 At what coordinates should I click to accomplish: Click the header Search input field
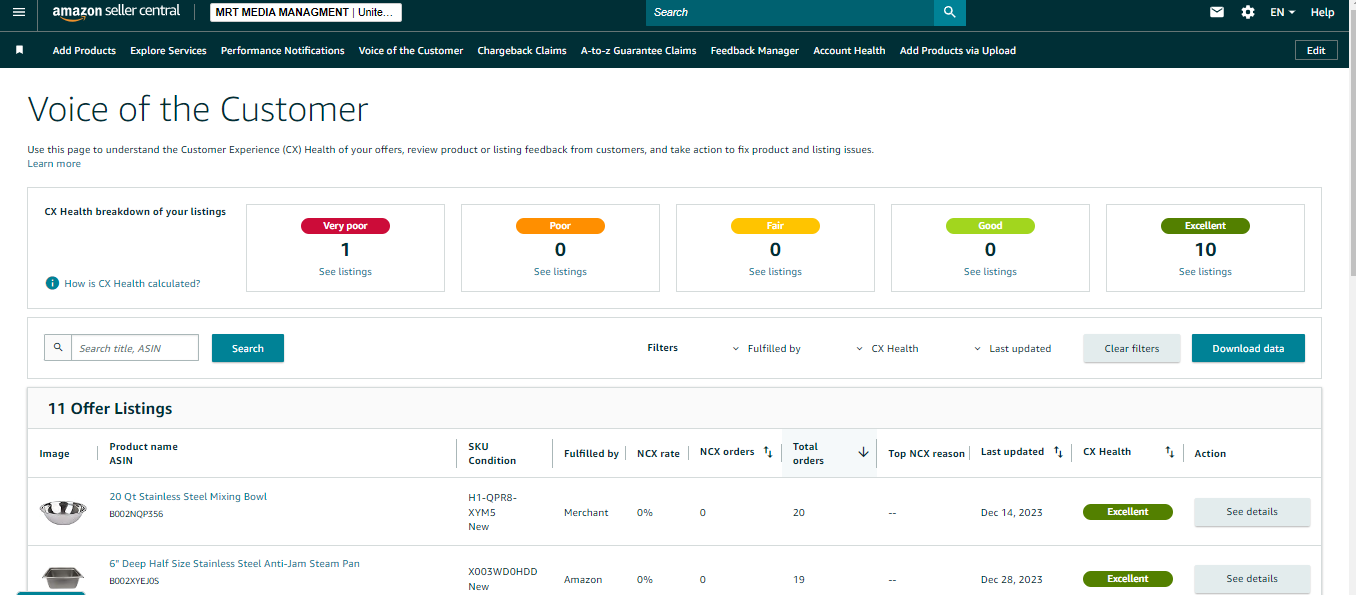pos(790,12)
